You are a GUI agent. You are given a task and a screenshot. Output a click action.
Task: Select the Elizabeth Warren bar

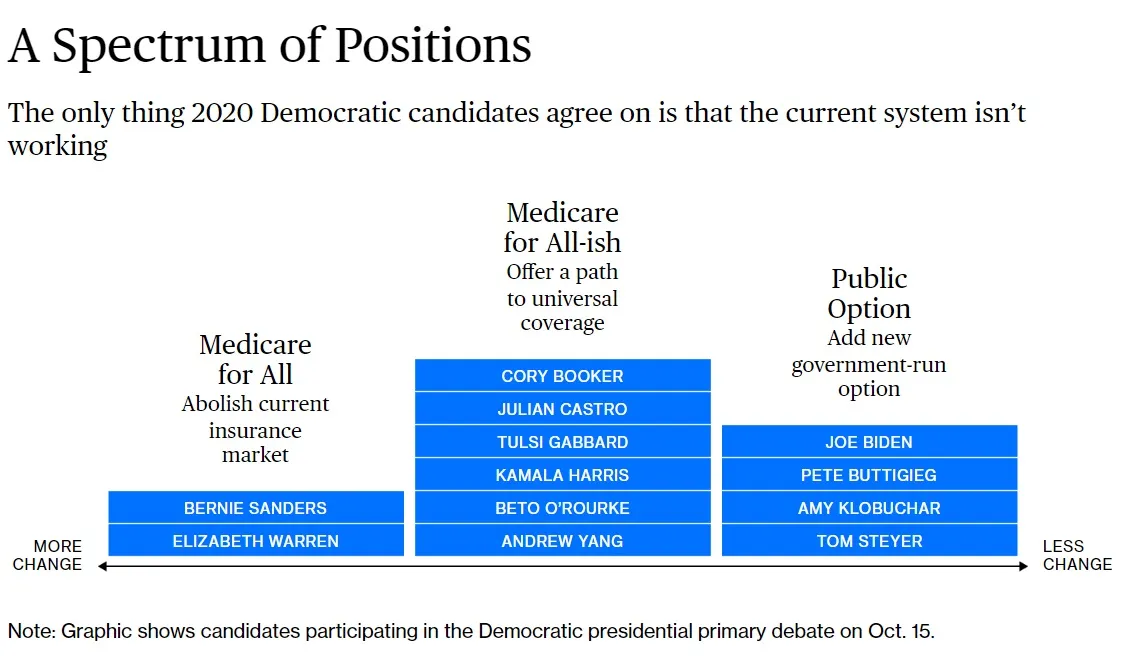(255, 541)
